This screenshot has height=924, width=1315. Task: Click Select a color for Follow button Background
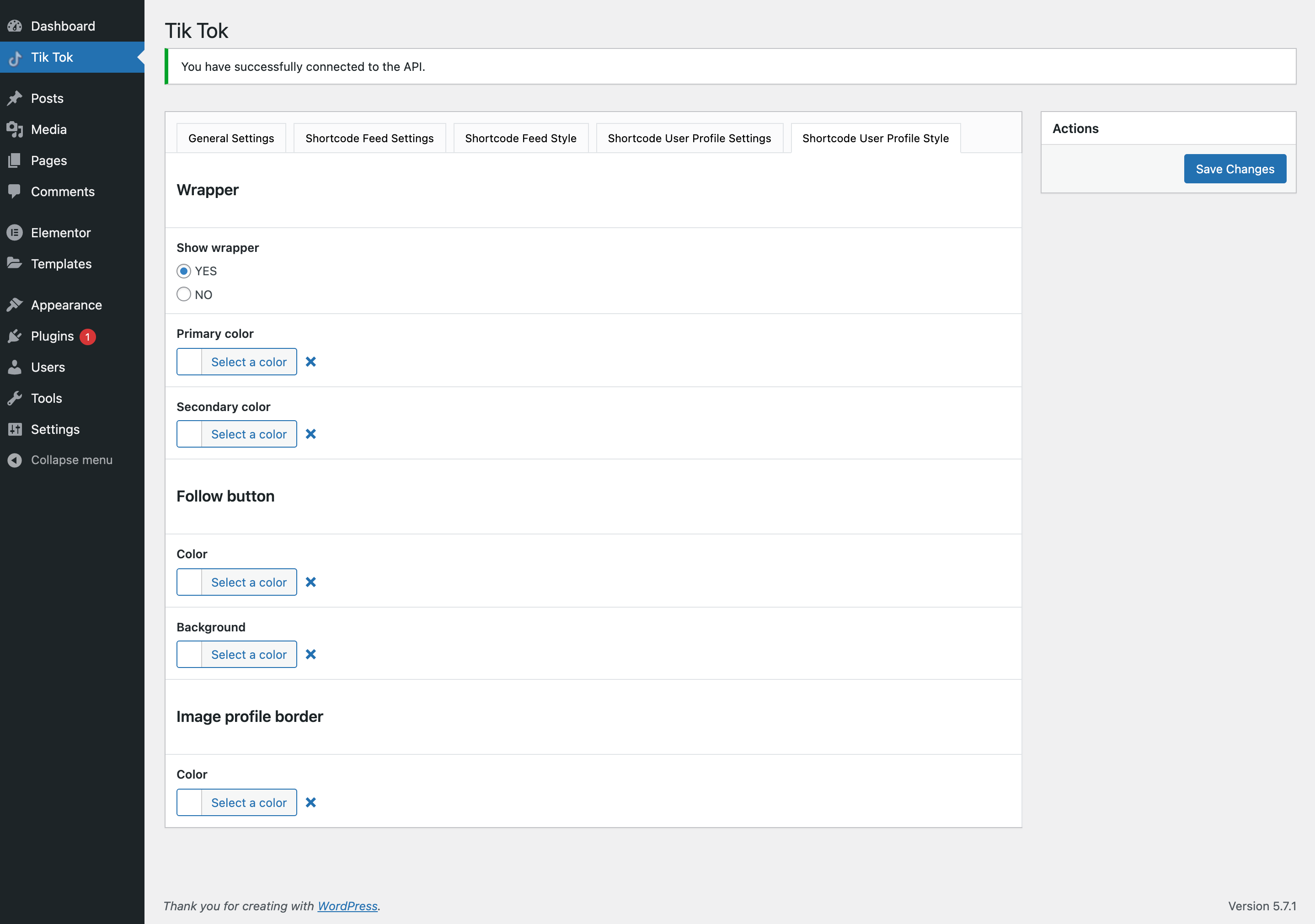click(x=249, y=654)
